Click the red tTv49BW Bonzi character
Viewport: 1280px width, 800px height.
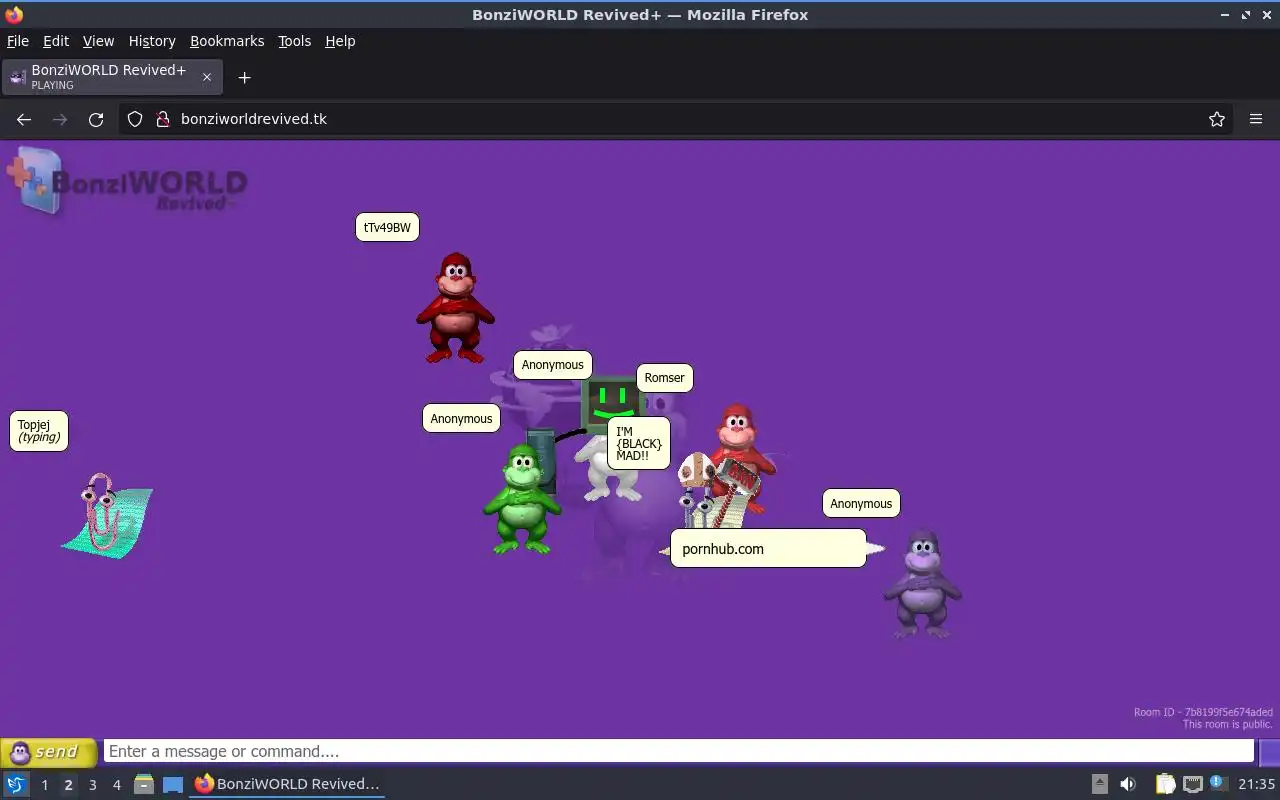(455, 307)
